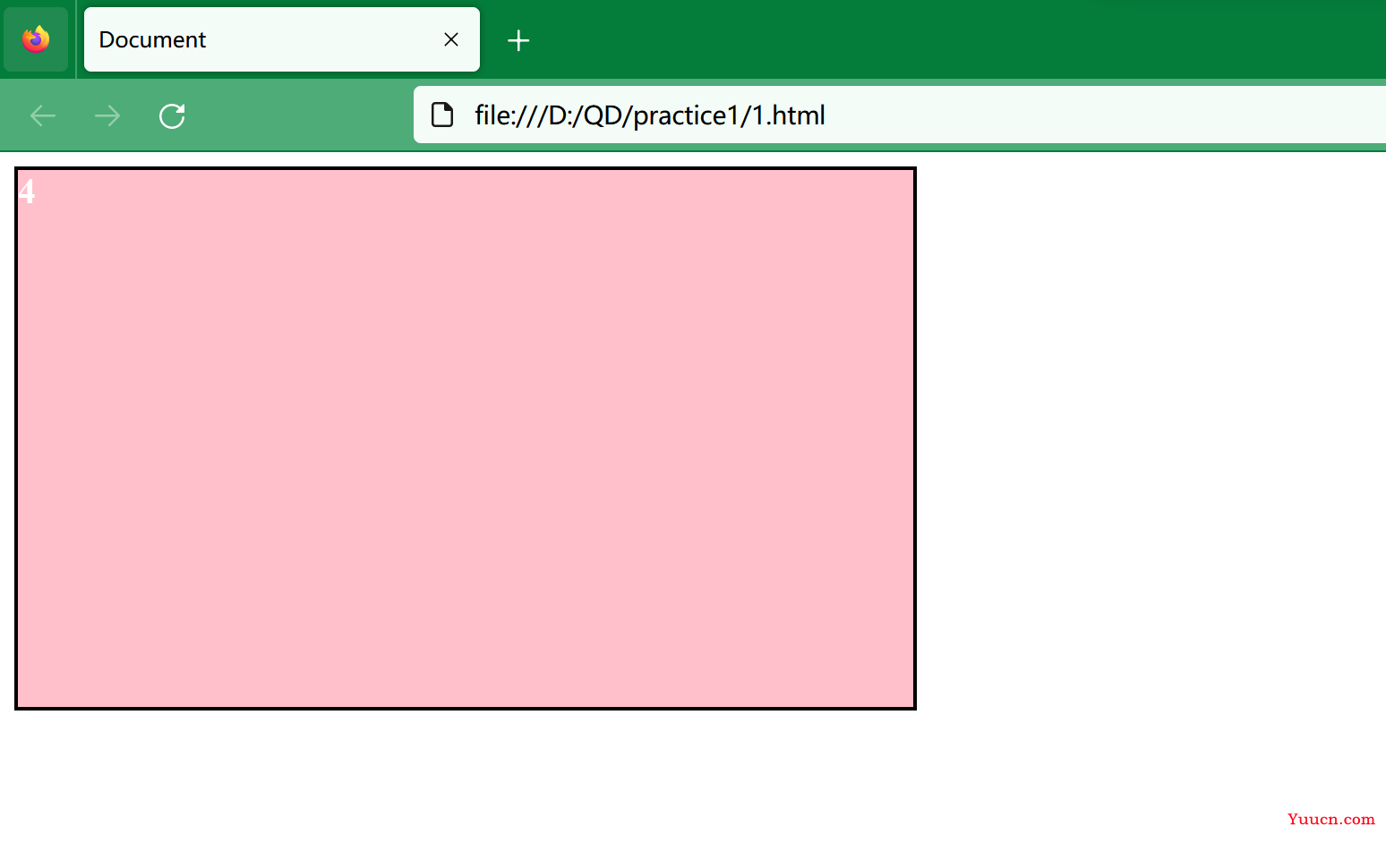Close the Document tab
The height and width of the screenshot is (868, 1386).
[x=451, y=39]
